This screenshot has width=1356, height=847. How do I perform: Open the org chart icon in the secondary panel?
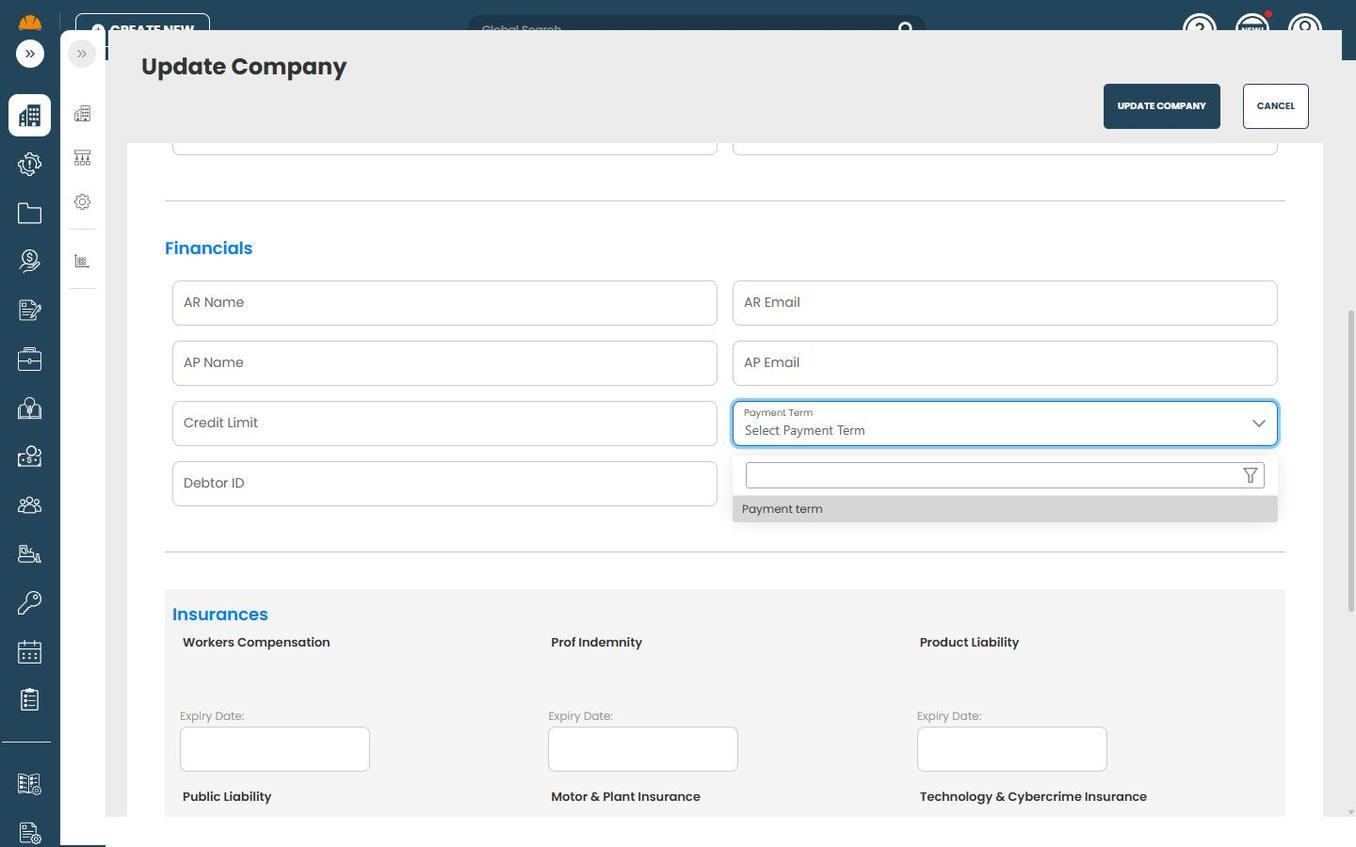point(82,158)
